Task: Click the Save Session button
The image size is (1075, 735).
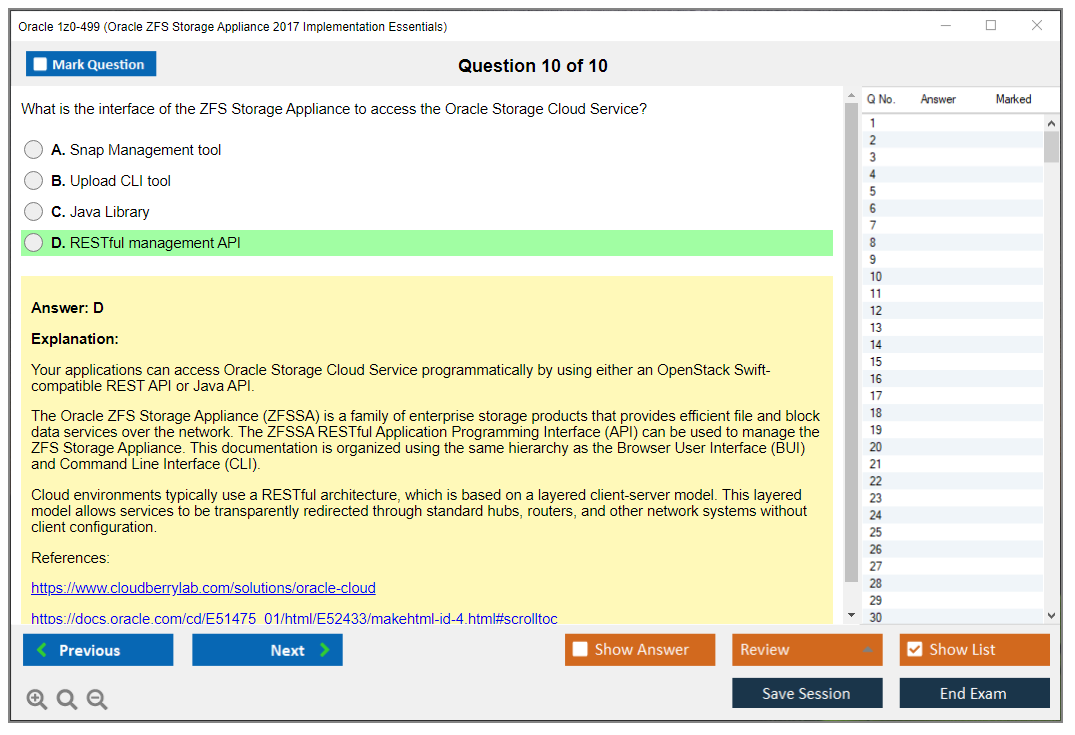Action: pyautogui.click(x=807, y=693)
